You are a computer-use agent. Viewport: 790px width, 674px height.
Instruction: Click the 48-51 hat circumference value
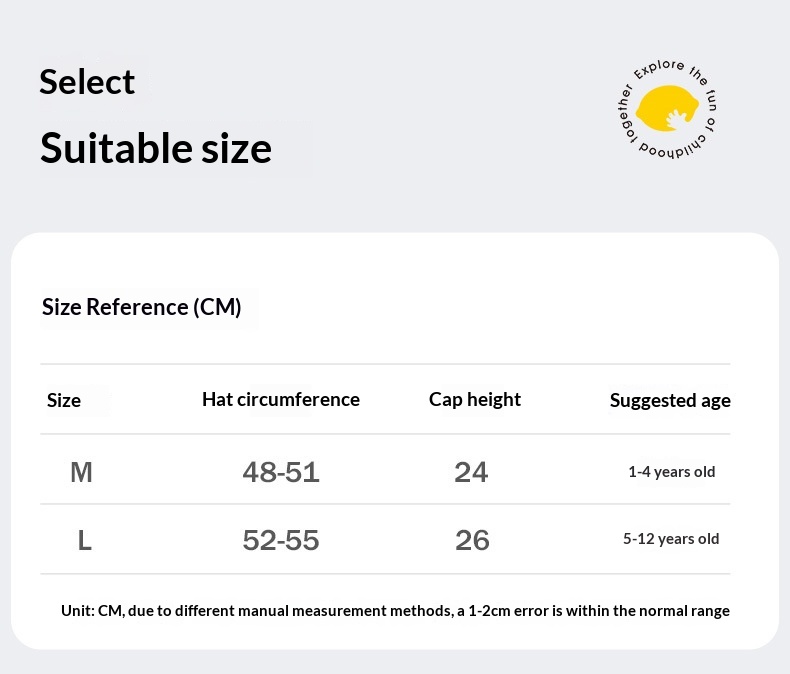pos(281,473)
